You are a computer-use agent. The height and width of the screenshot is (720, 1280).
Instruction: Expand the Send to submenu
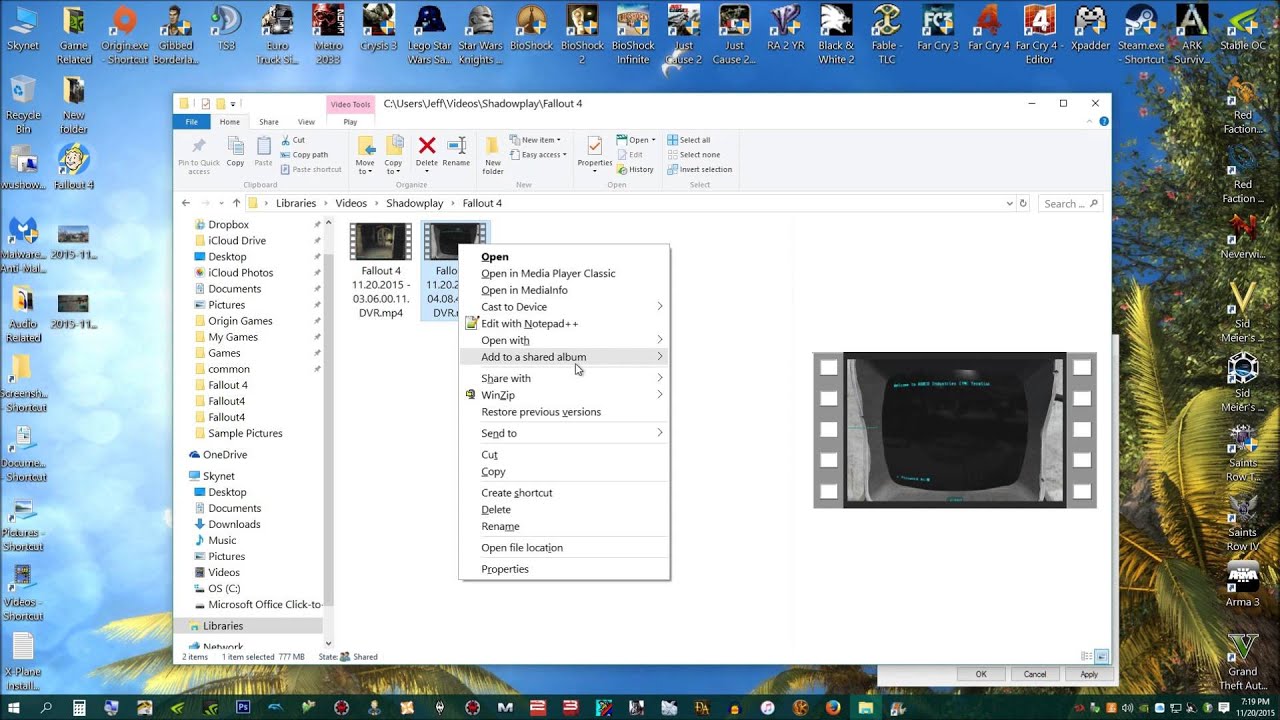[x=660, y=433]
